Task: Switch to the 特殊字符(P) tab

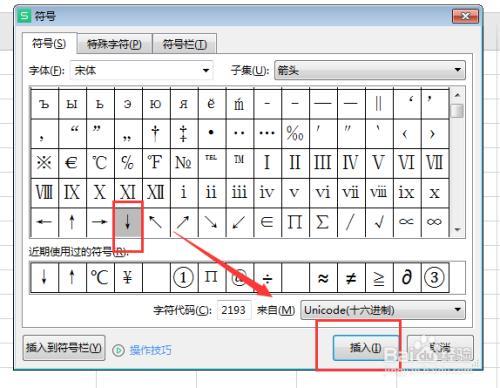Action: (114, 44)
